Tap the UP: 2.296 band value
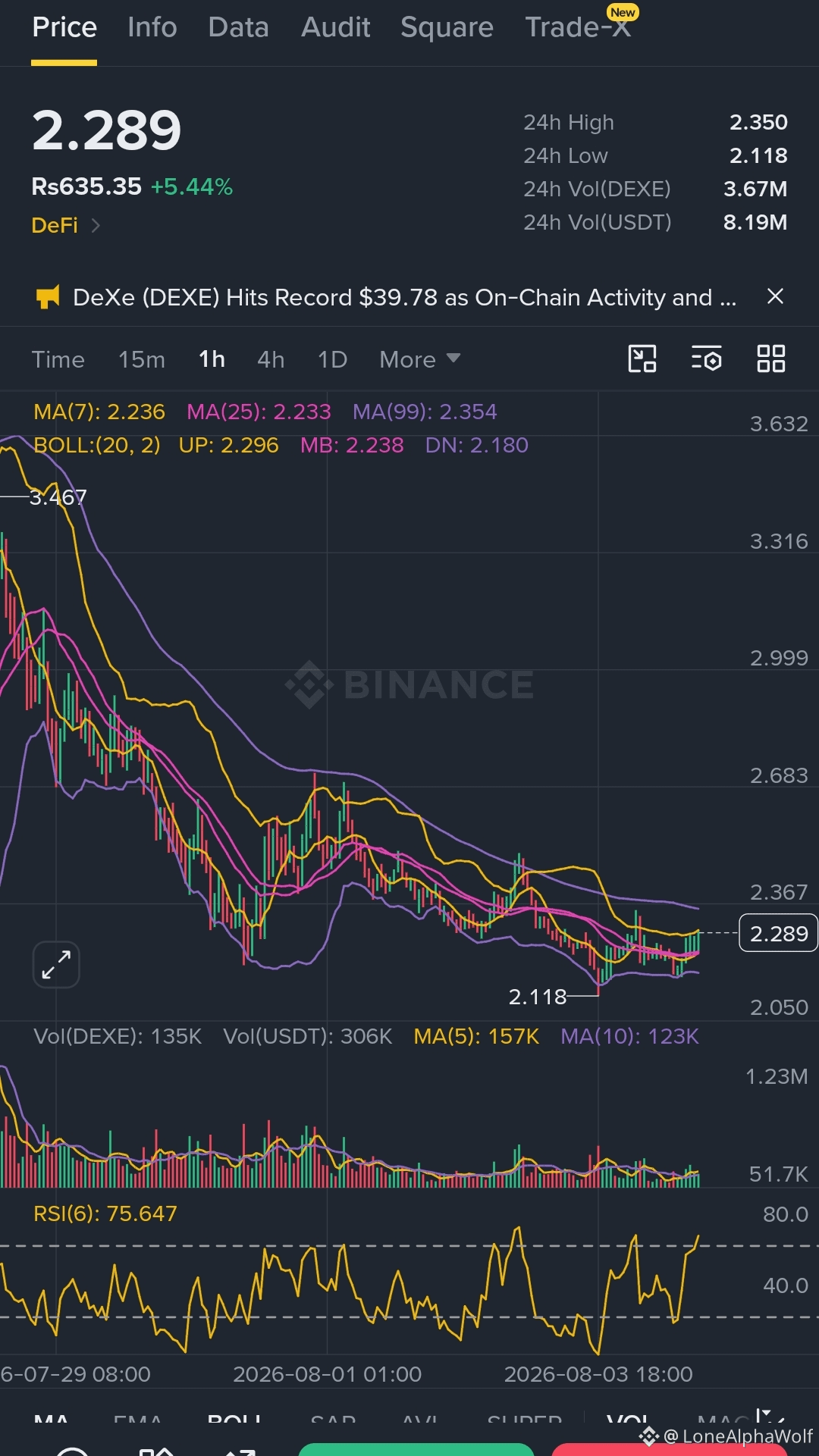The image size is (819, 1456). coord(228,445)
